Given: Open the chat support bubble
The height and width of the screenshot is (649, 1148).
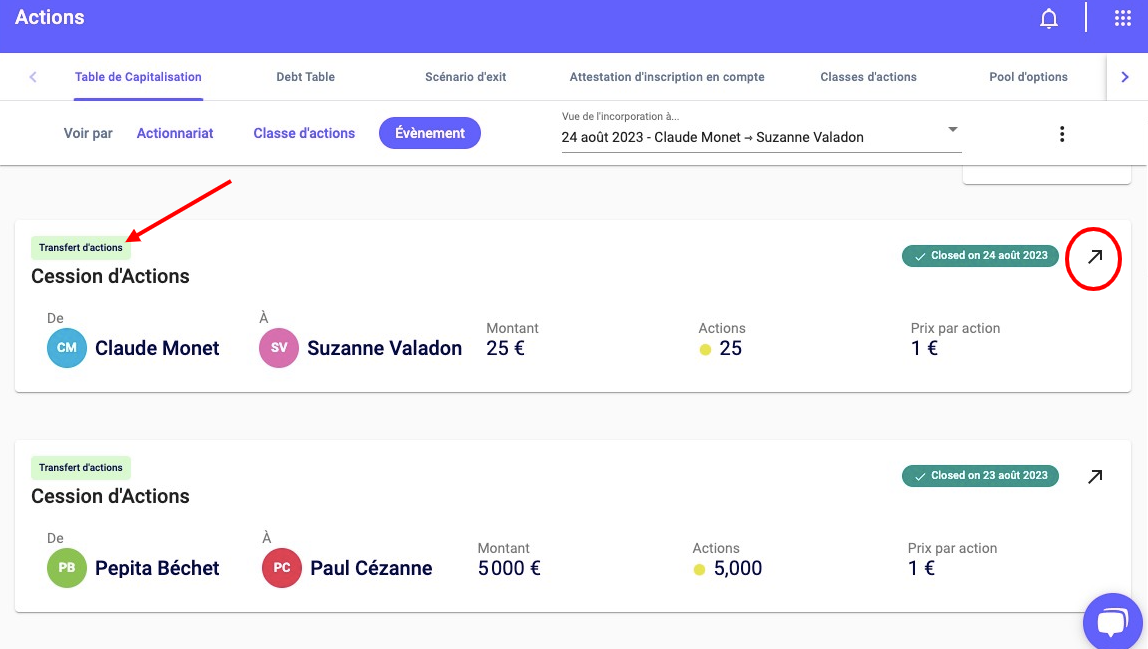Looking at the screenshot, I should click(1111, 623).
